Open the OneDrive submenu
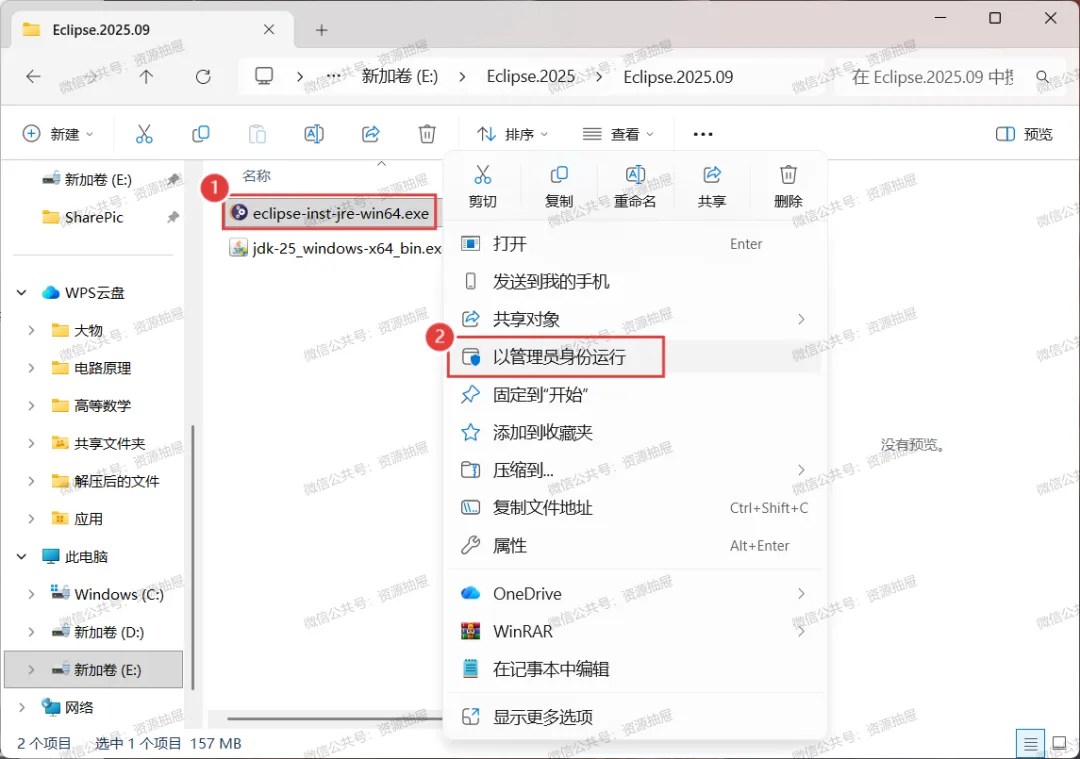This screenshot has height=759, width=1080. click(634, 594)
